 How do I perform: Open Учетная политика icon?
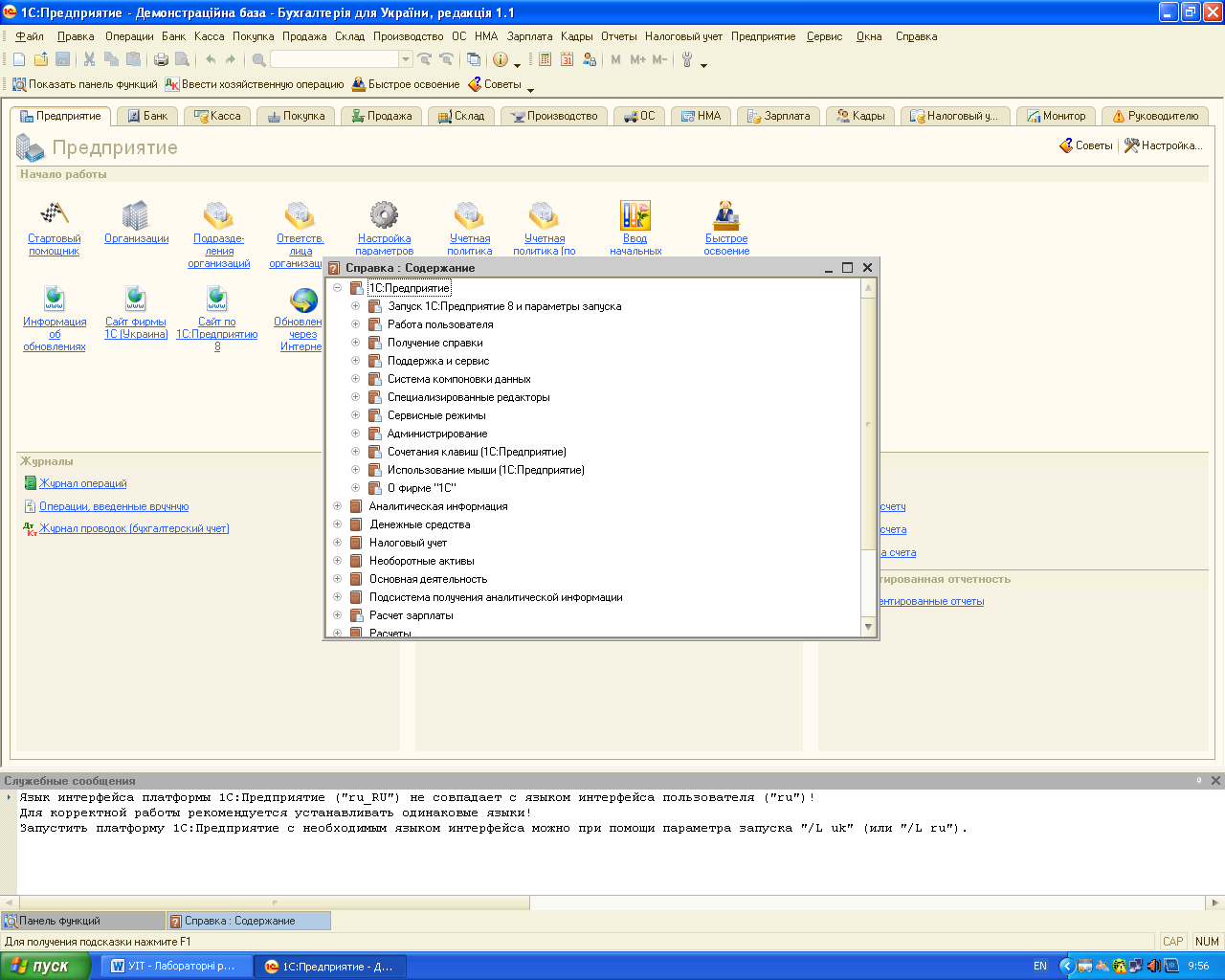coord(470,228)
